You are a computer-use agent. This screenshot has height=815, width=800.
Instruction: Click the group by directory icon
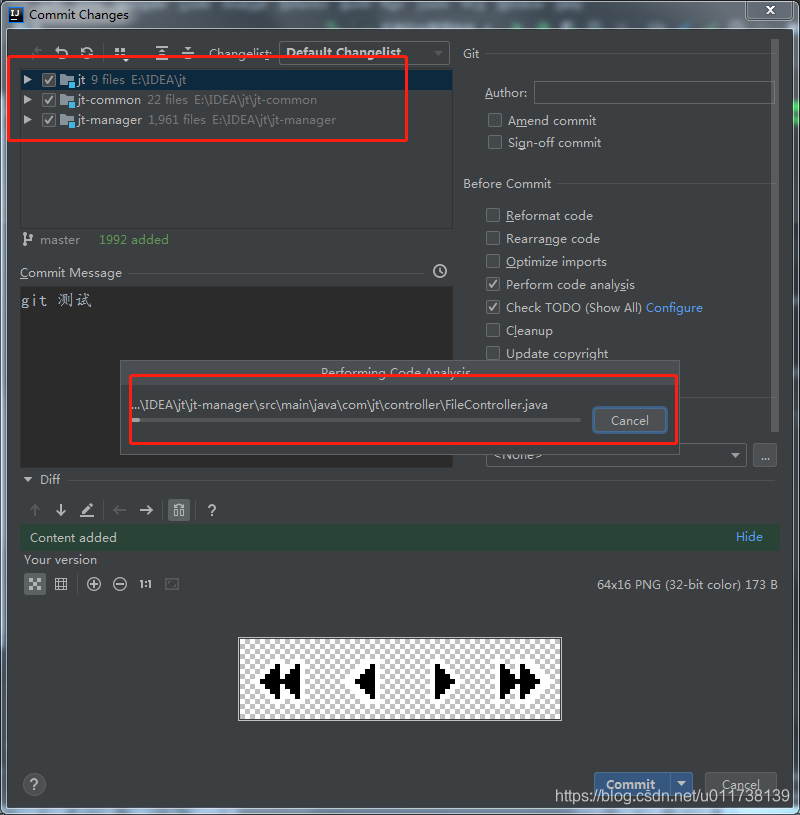click(122, 52)
